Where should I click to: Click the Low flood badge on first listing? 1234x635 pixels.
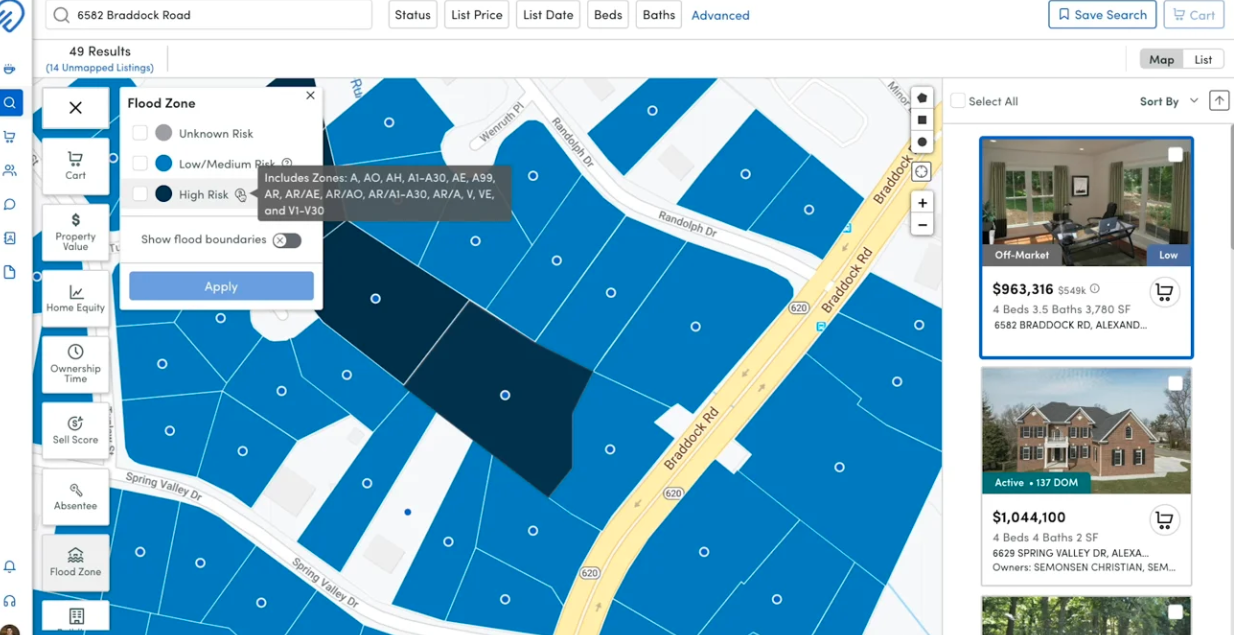pyautogui.click(x=1168, y=255)
